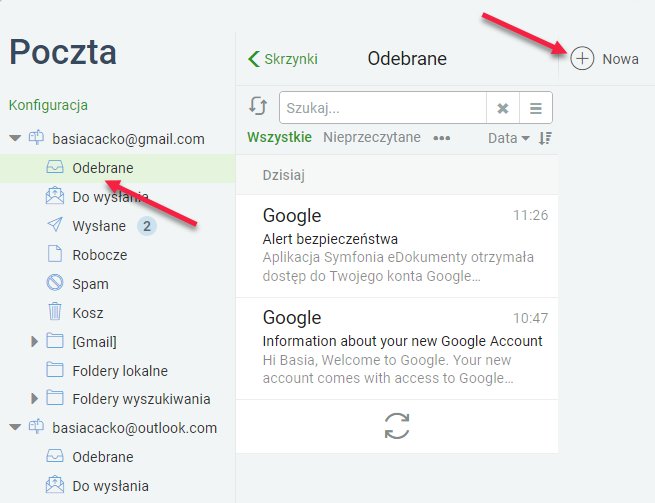Click the Wysłane paper plane icon
The width and height of the screenshot is (655, 503).
(x=55, y=225)
